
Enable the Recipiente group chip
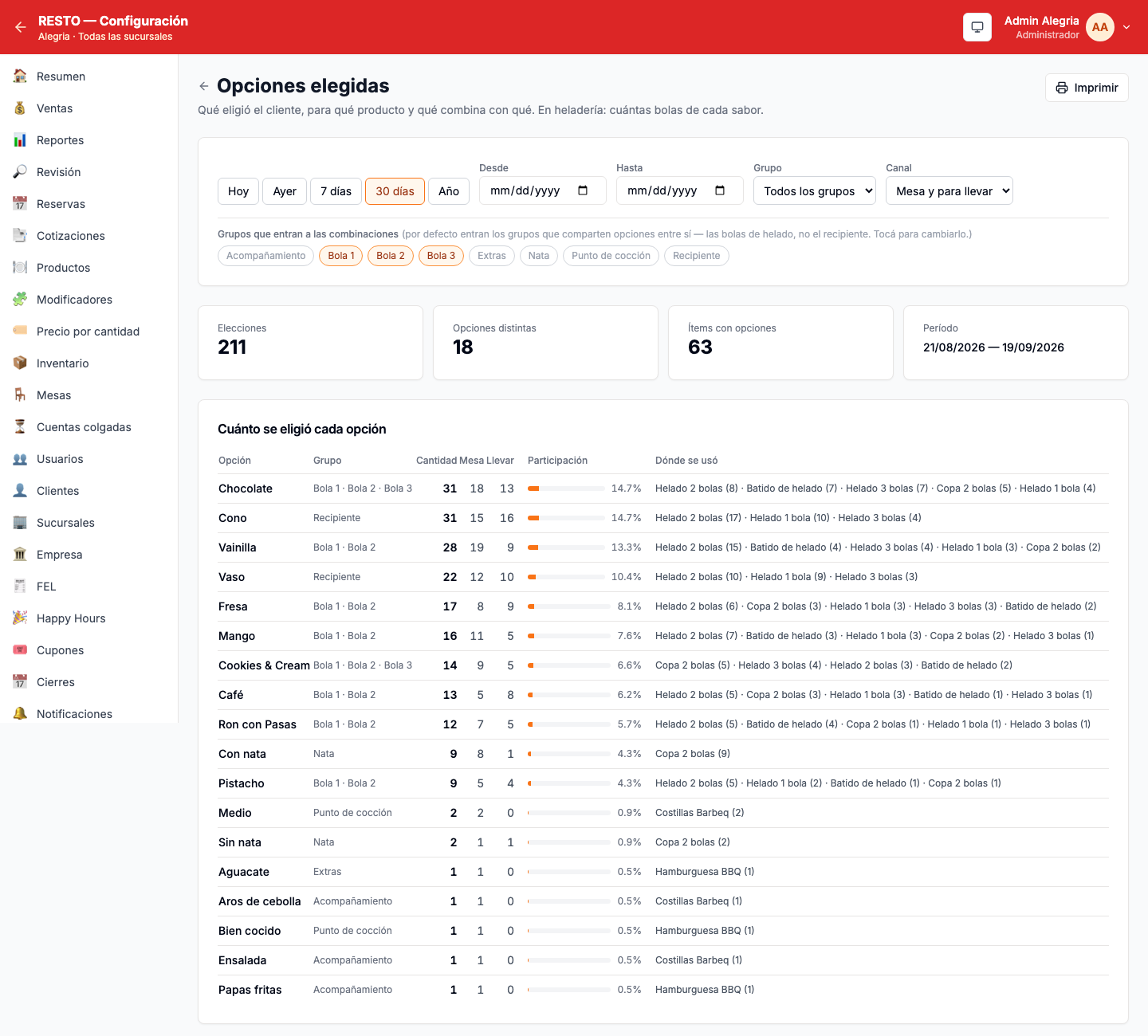pyautogui.click(x=696, y=256)
